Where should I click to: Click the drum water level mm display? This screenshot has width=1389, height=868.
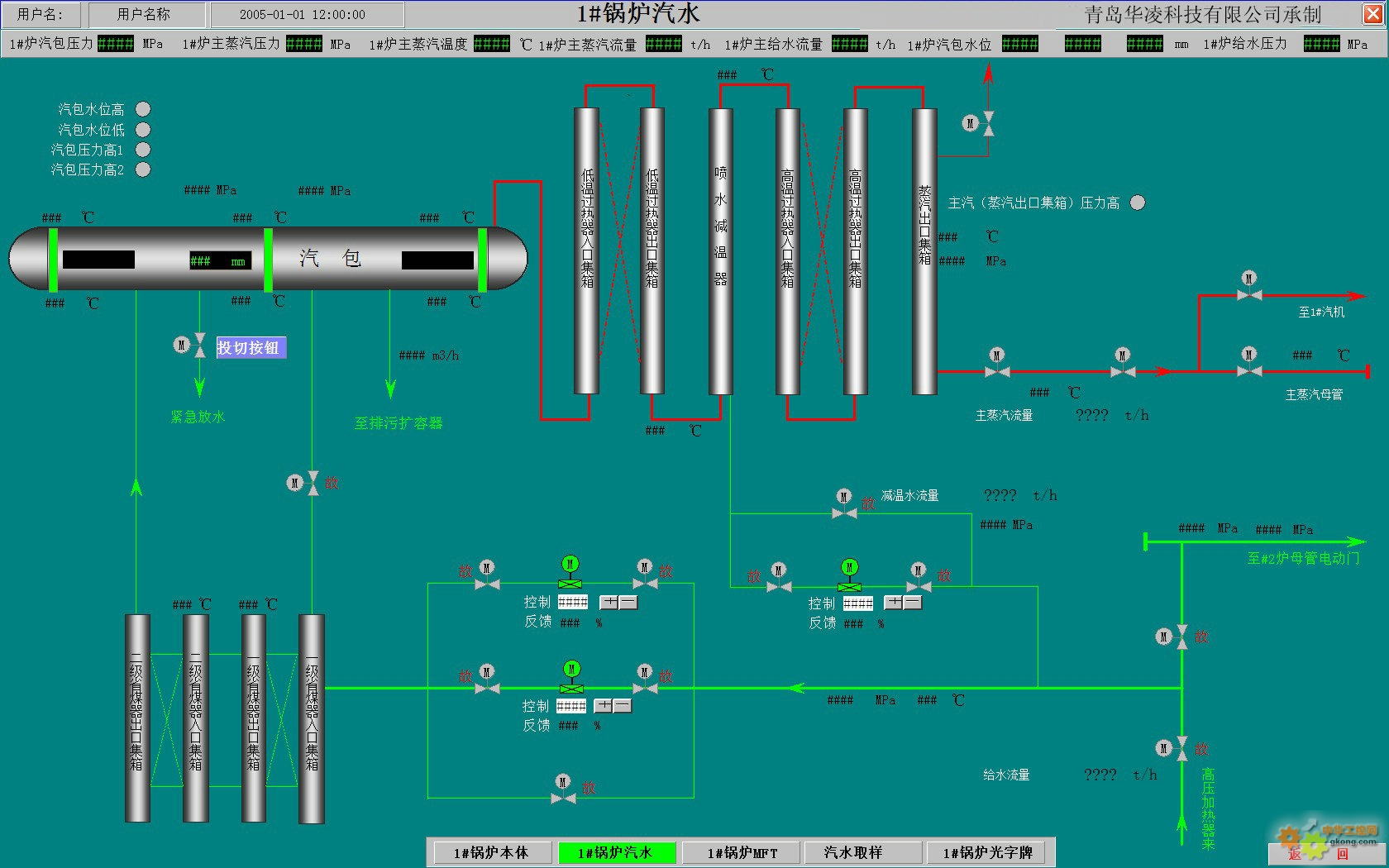pos(220,260)
